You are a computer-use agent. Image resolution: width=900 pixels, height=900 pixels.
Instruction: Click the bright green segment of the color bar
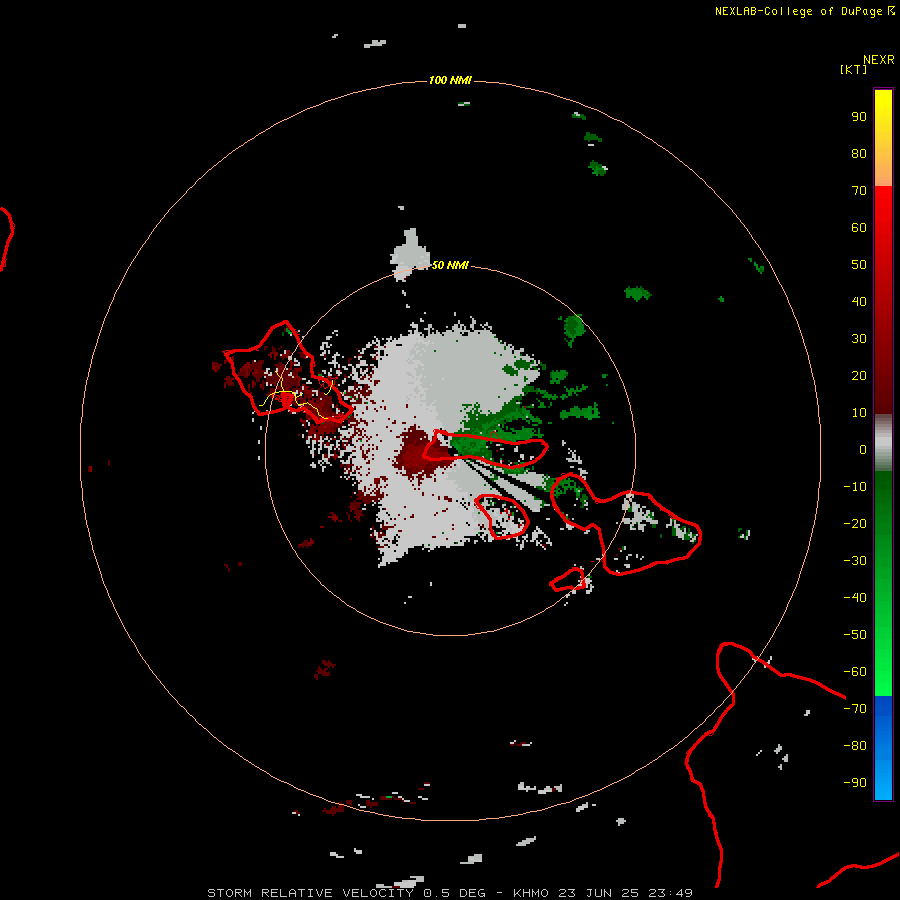(x=883, y=583)
